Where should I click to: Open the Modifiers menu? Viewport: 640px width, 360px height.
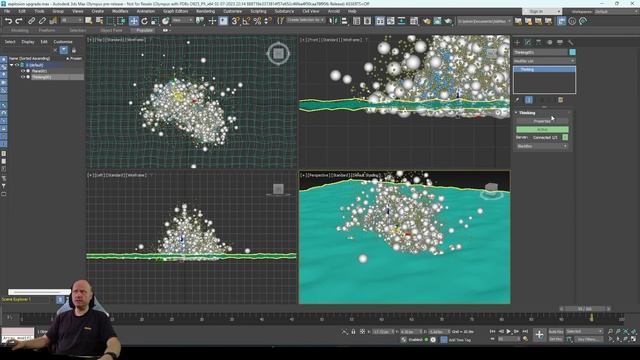pos(120,11)
